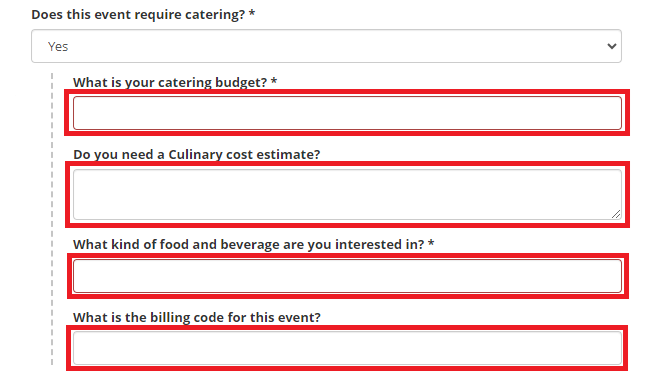The height and width of the screenshot is (389, 655).
Task: Click 'Does this event require catering?' label
Action: point(138,15)
